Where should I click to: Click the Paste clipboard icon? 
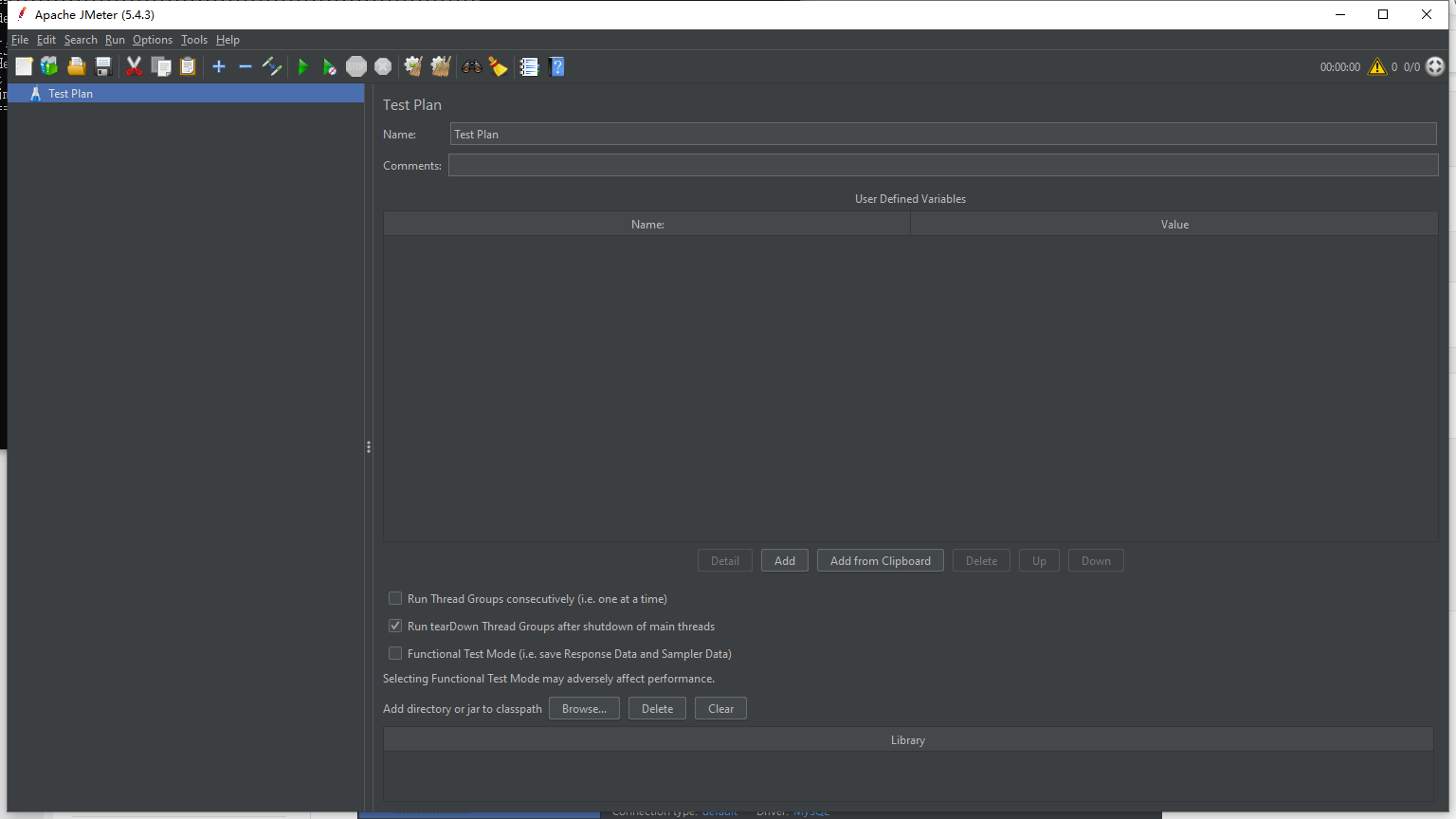pos(188,66)
